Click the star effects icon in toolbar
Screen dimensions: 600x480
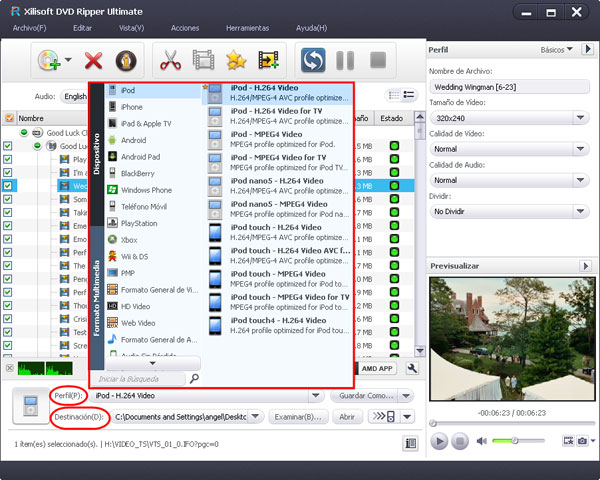click(236, 61)
